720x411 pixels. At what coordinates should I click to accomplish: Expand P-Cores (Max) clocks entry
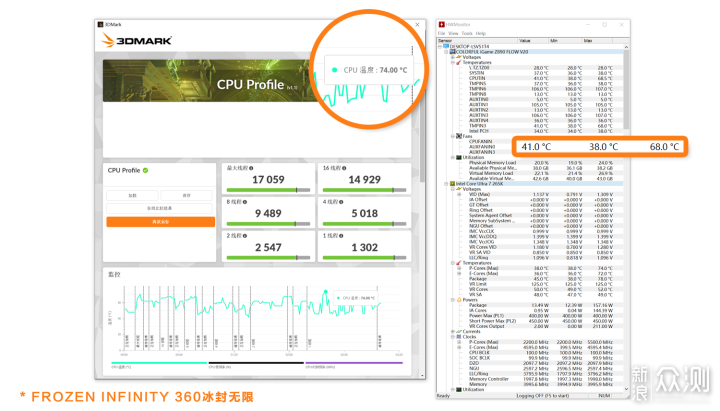point(459,342)
